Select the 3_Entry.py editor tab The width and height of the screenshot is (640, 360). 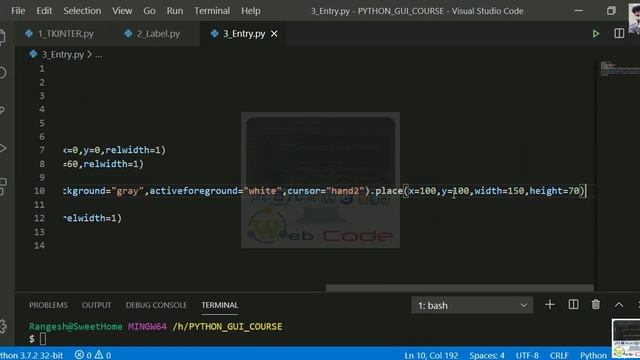pyautogui.click(x=244, y=33)
